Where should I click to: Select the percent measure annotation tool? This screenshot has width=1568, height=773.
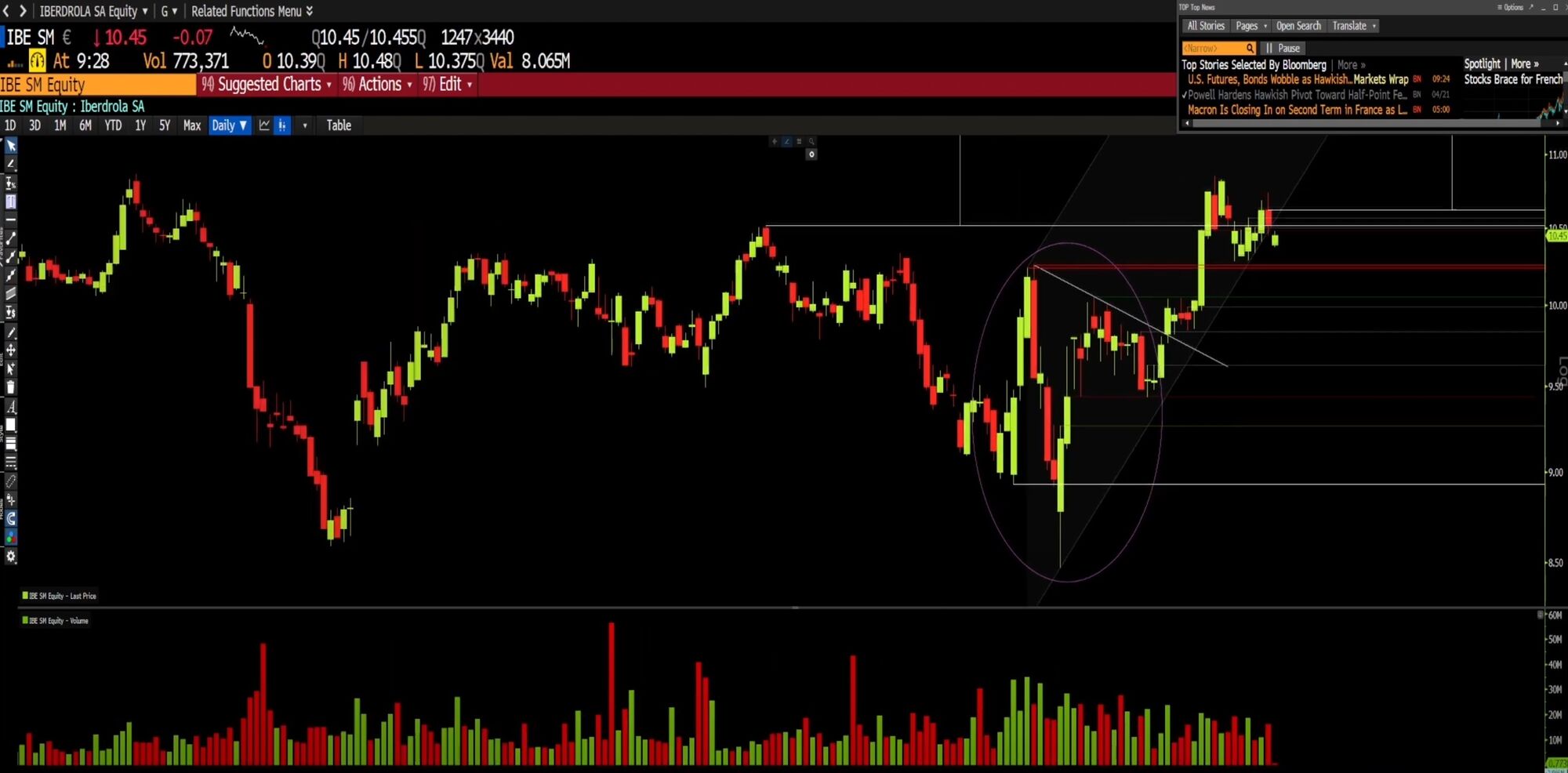click(x=11, y=183)
